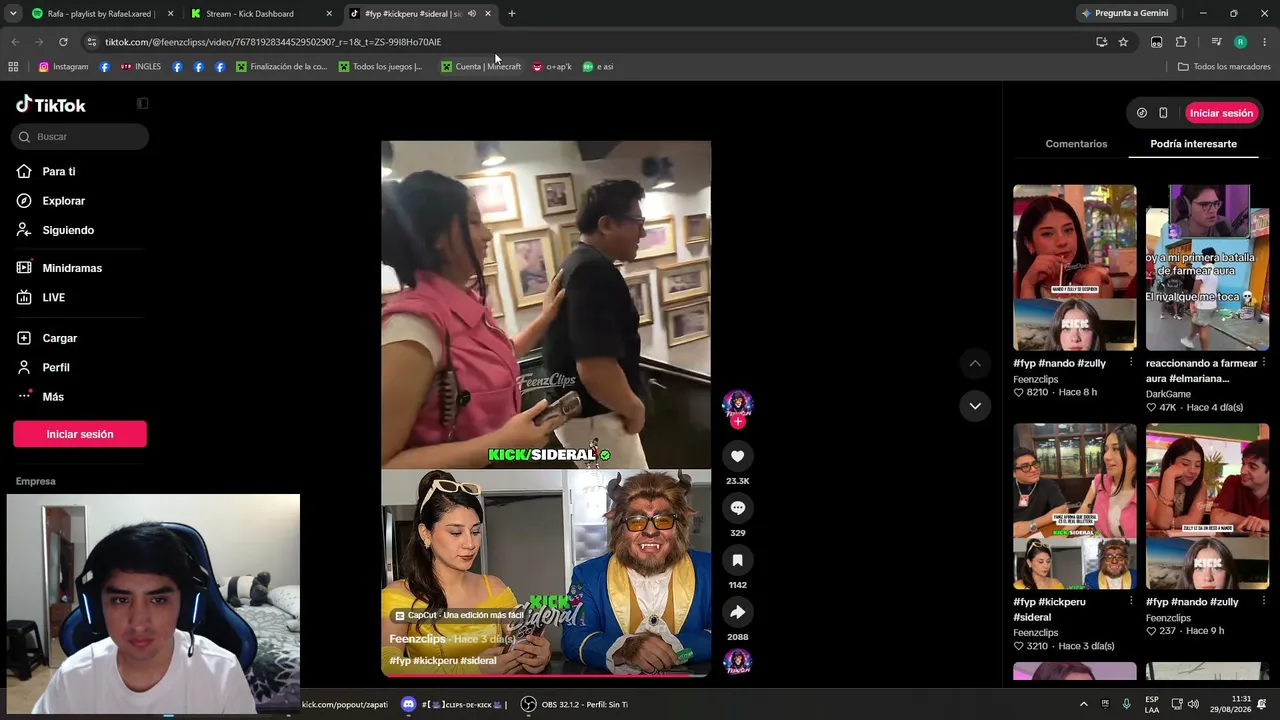1280x720 pixels.
Task: Open the Cuenta | Minecraft bookmark
Action: [x=481, y=67]
